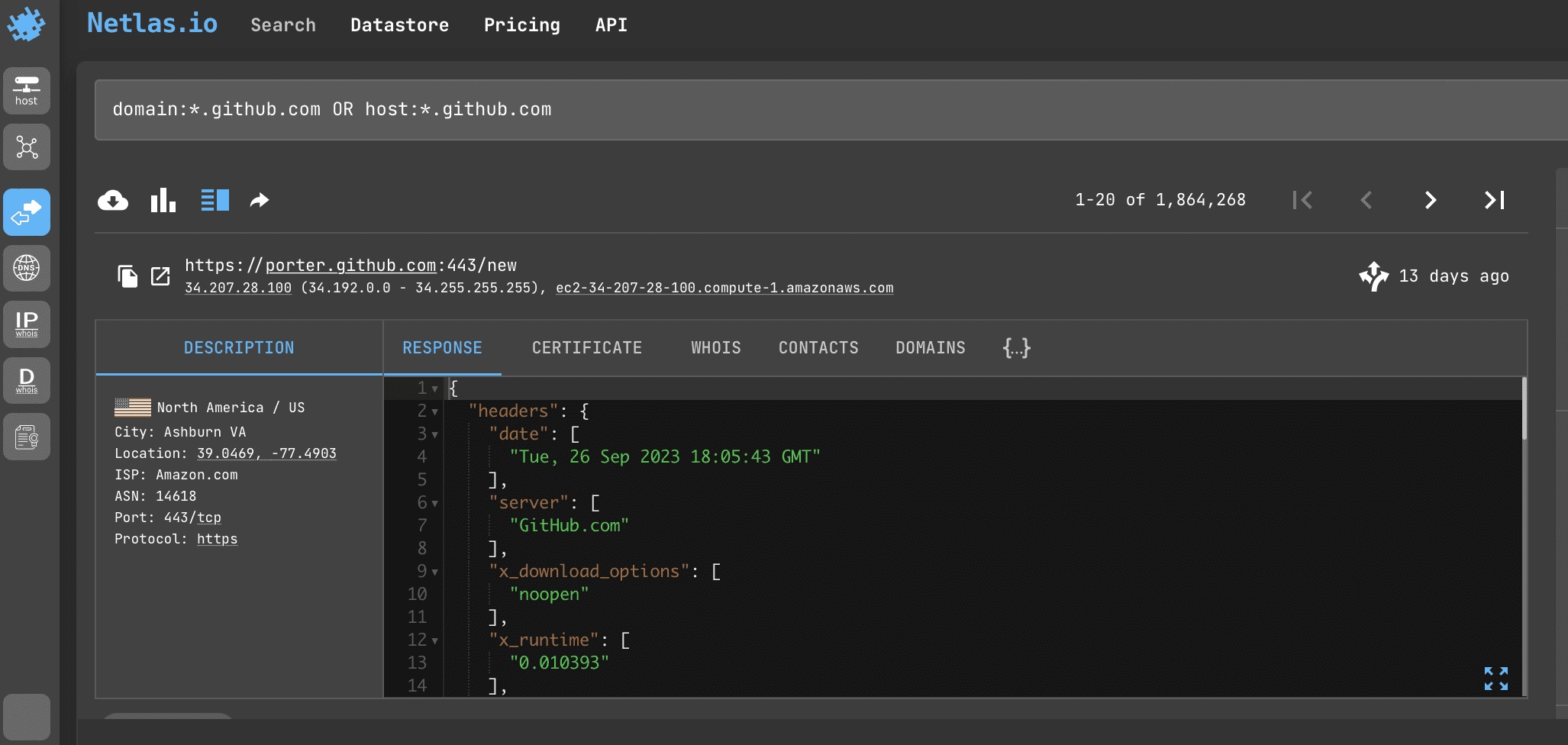Click the 'noopen' value on line 10
The image size is (1568, 745).
(549, 595)
